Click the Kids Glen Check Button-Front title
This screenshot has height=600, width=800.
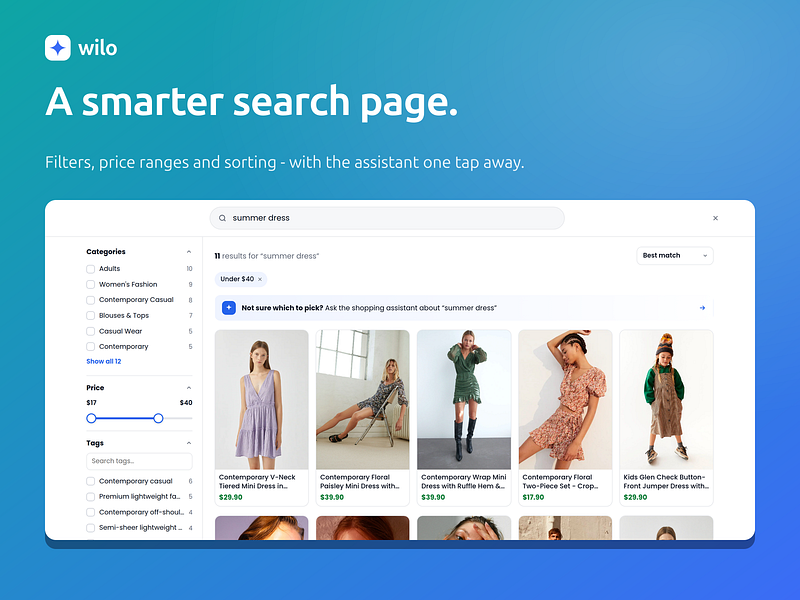(666, 482)
